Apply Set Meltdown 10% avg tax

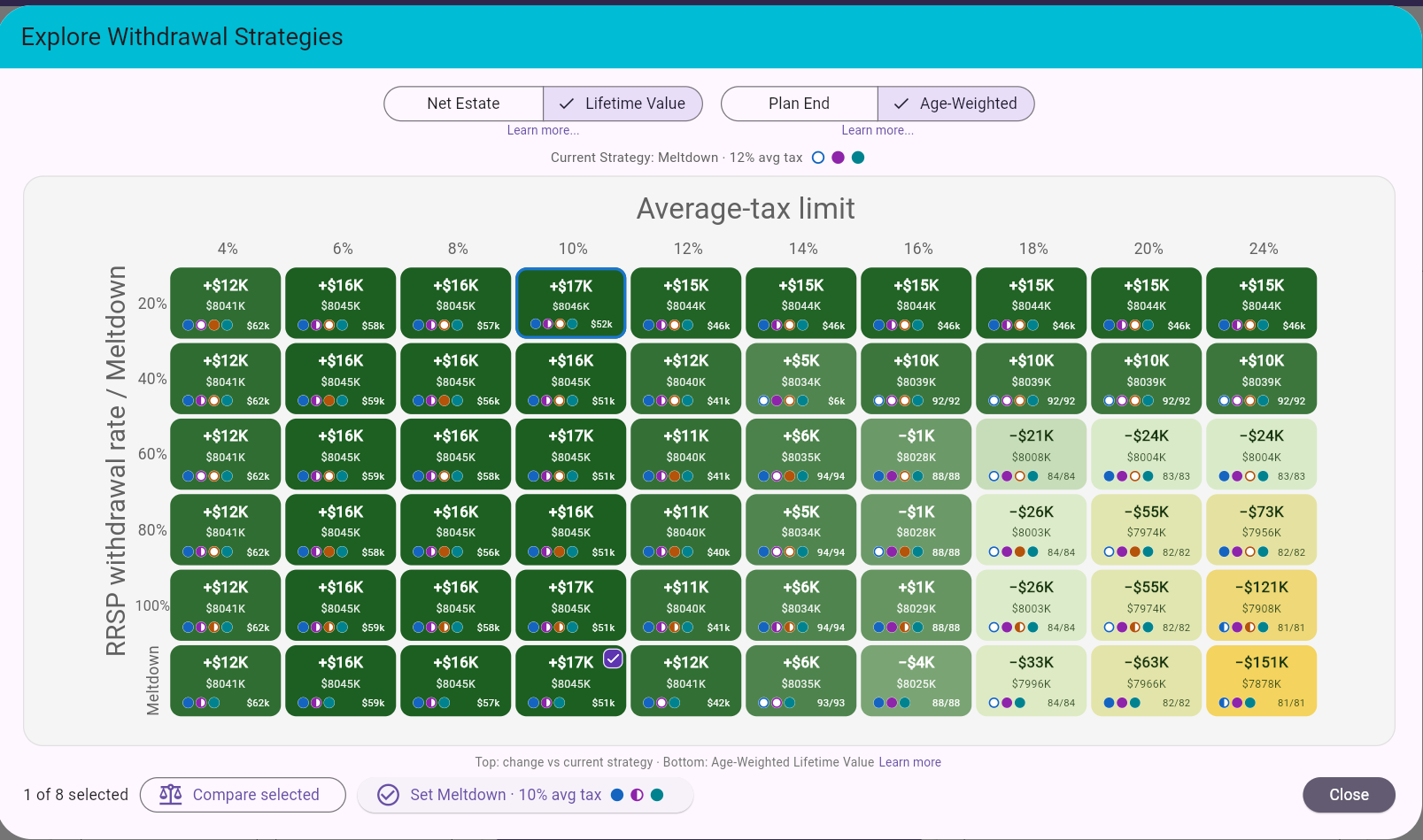coord(525,795)
